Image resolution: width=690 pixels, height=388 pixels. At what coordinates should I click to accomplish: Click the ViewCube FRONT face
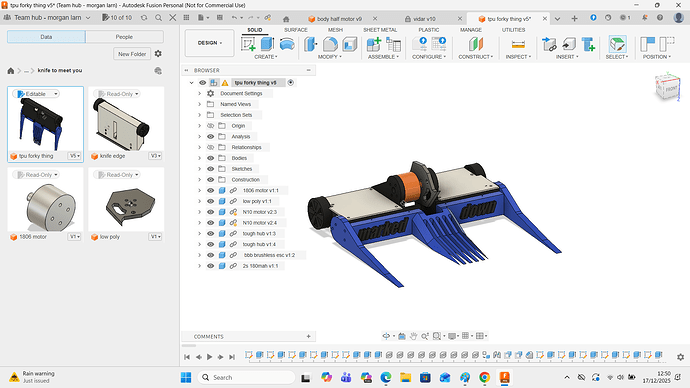coord(670,89)
